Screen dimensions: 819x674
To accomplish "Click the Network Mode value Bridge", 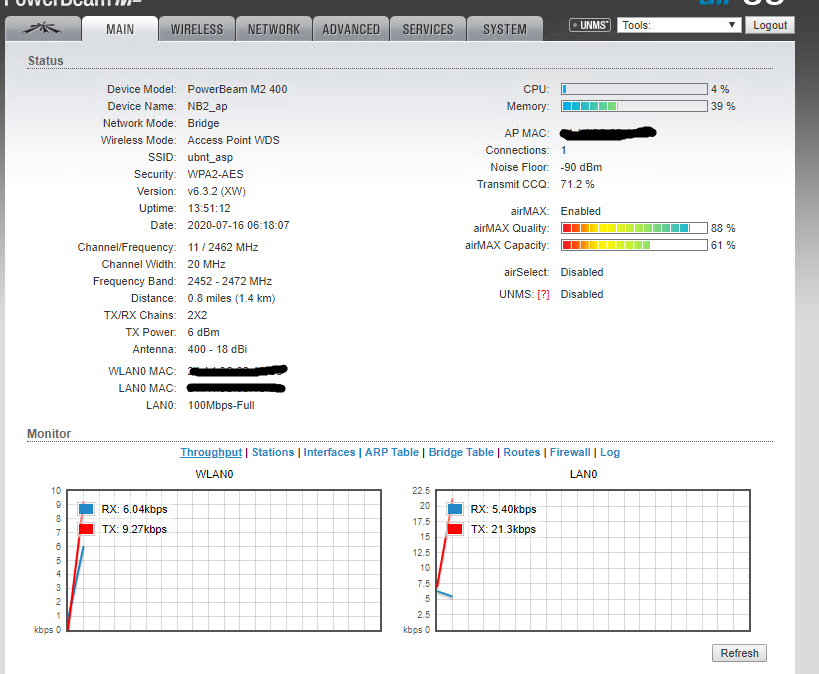I will (x=203, y=123).
